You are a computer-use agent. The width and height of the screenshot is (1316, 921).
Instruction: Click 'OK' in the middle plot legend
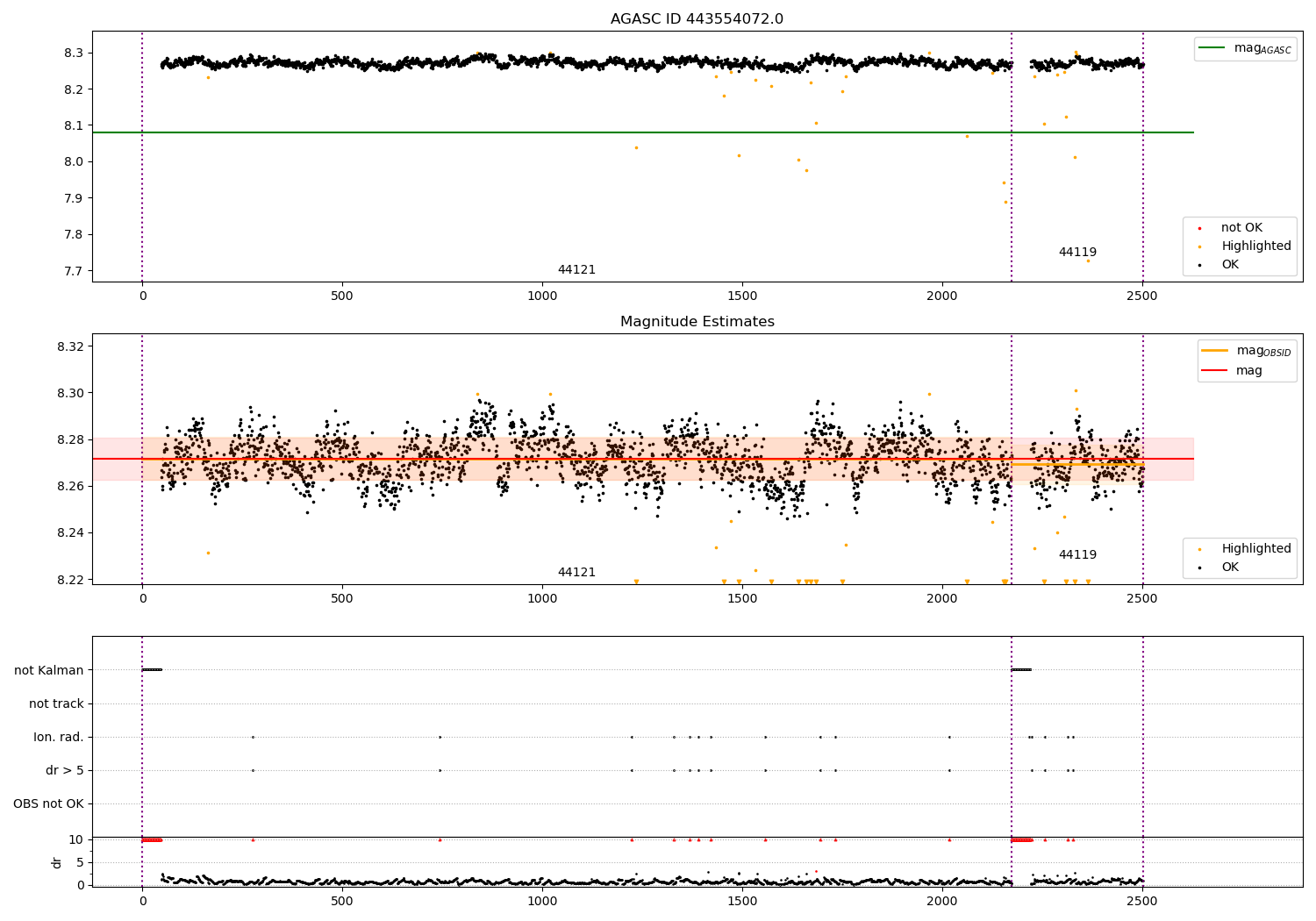(1229, 568)
